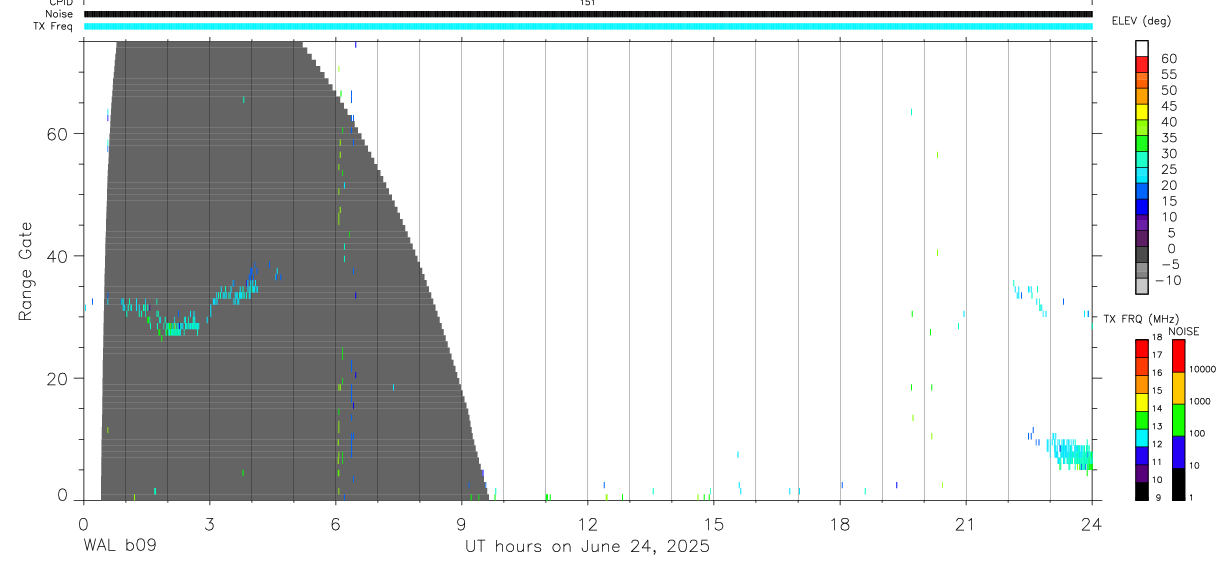The width and height of the screenshot is (1228, 567).
Task: Click hour '24' on the UT hours axis
Action: [1091, 523]
